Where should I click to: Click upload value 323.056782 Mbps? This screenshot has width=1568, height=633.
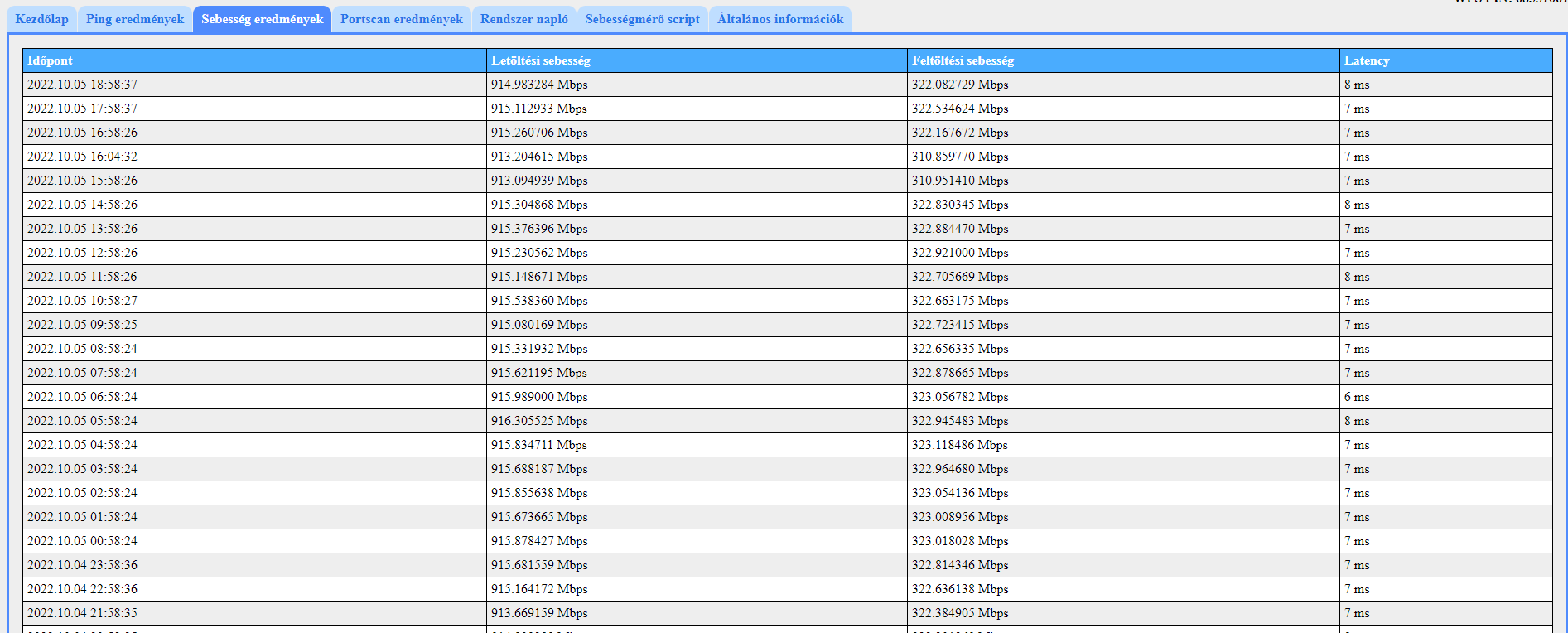click(x=960, y=397)
